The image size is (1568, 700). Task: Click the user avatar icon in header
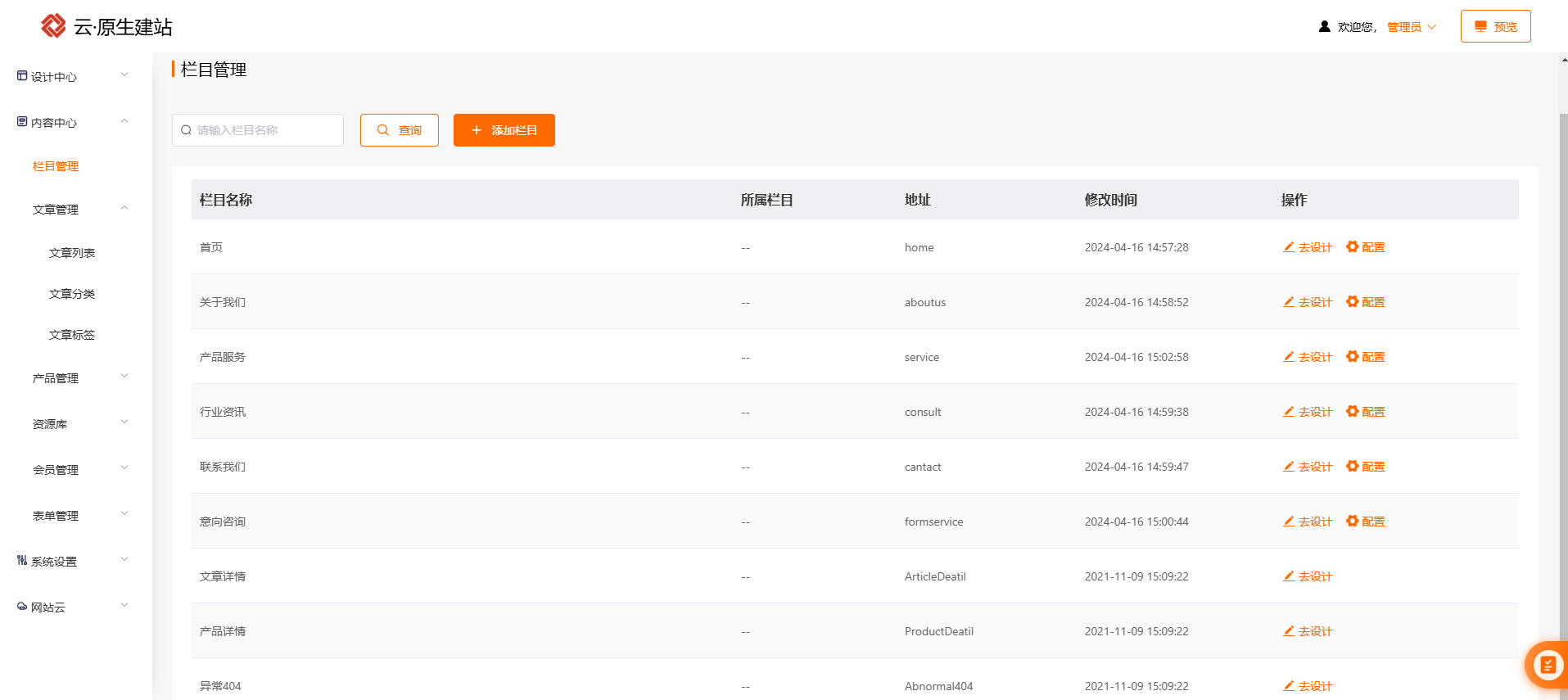coord(1324,26)
